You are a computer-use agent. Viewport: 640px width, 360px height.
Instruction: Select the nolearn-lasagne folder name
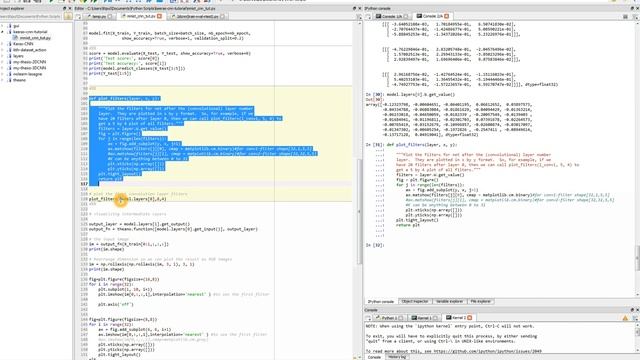27,74
